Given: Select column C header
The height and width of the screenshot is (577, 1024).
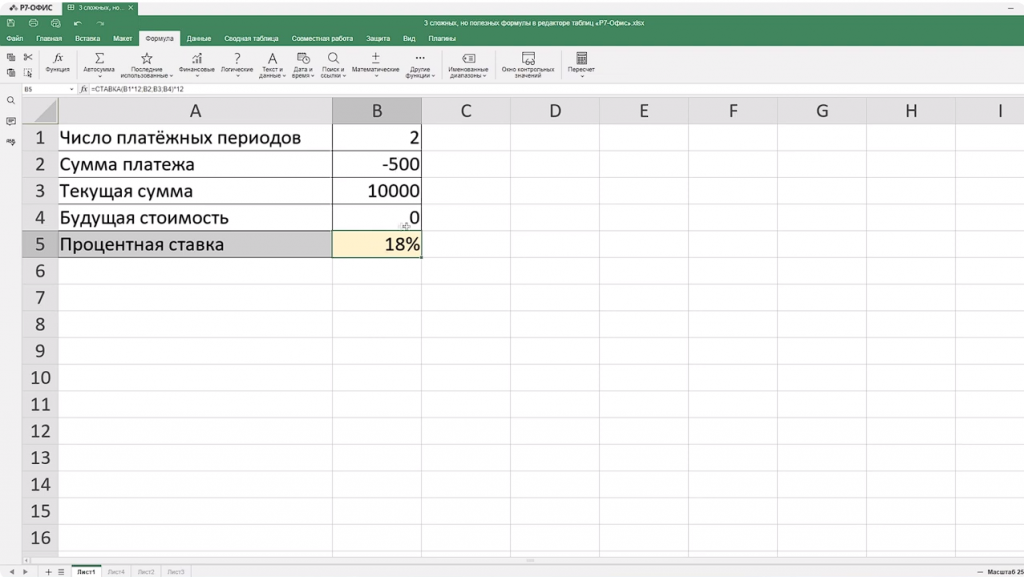Looking at the screenshot, I should point(466,111).
